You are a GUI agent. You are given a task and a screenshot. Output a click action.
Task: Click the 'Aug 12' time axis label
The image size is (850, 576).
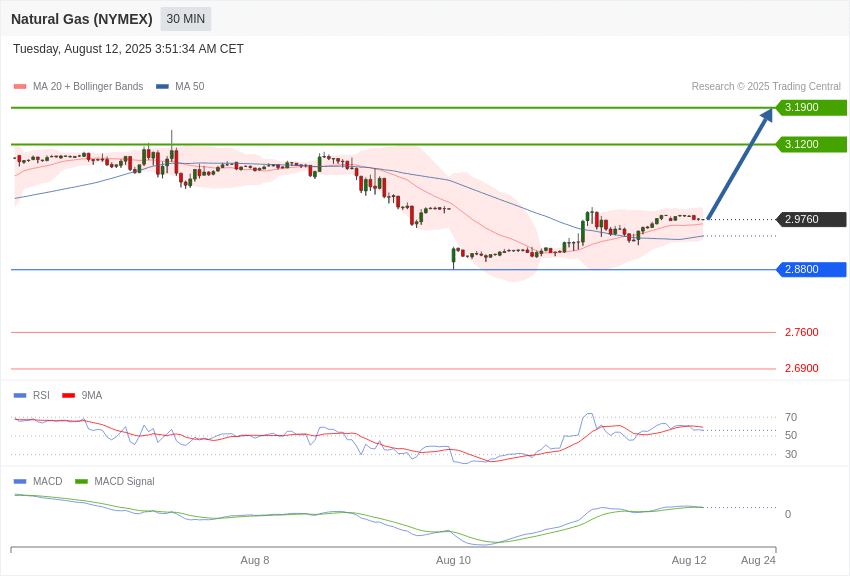[689, 560]
